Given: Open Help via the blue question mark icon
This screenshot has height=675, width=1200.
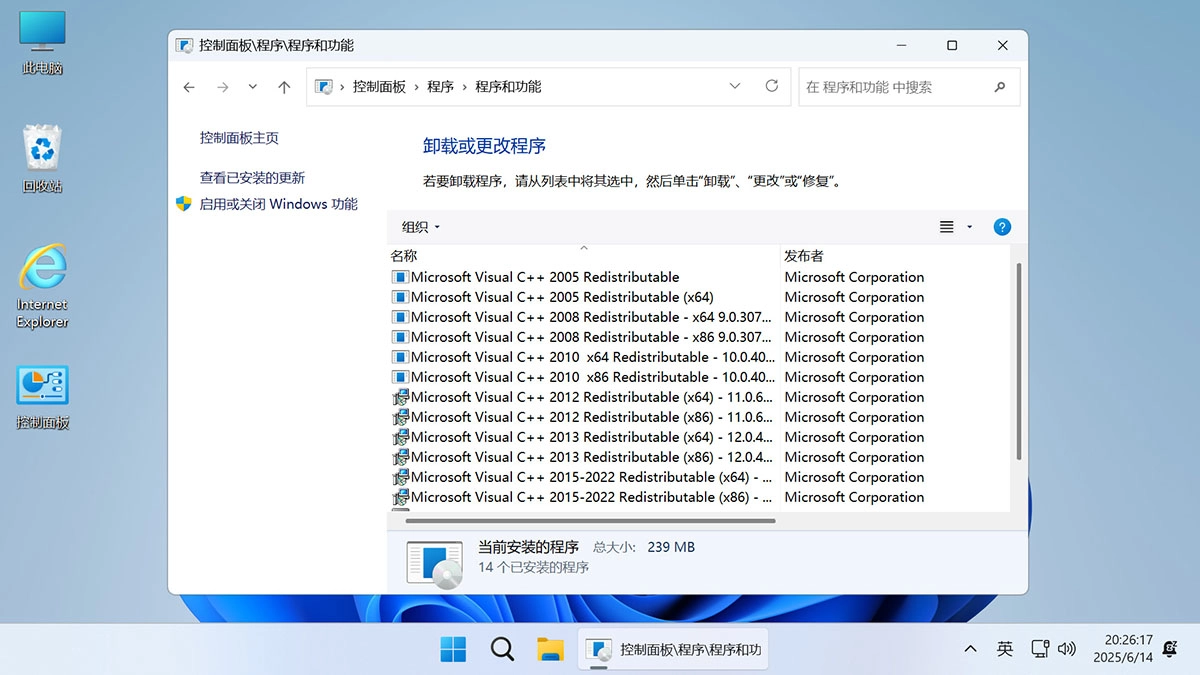Looking at the screenshot, I should (1002, 226).
